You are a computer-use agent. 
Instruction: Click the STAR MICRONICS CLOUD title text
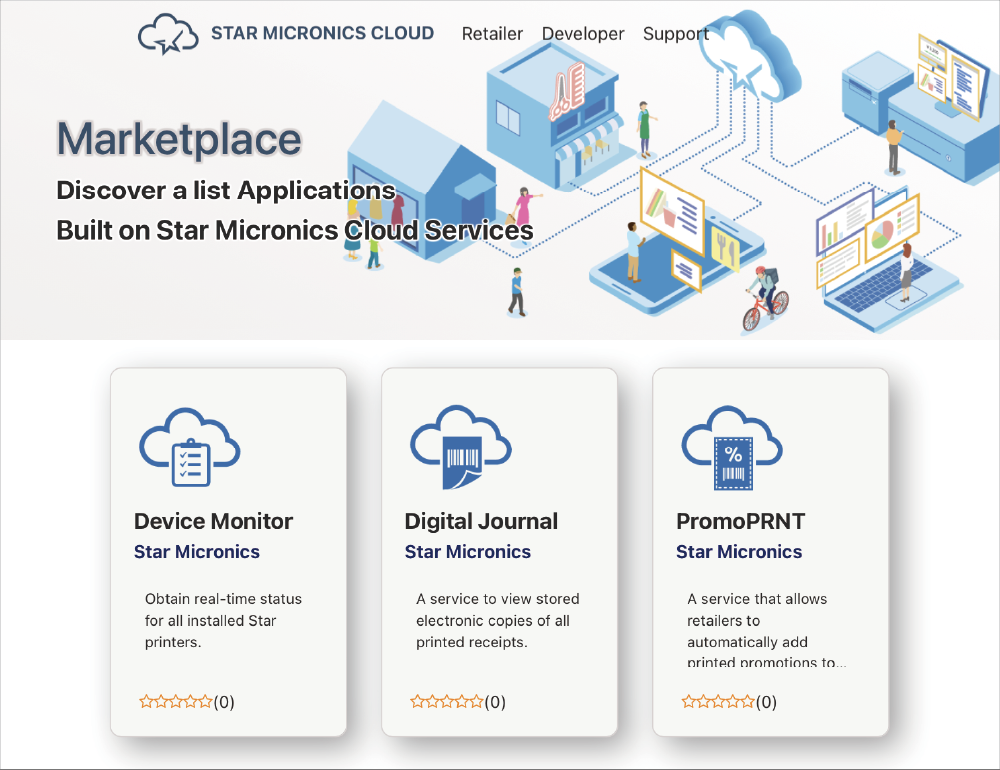322,33
